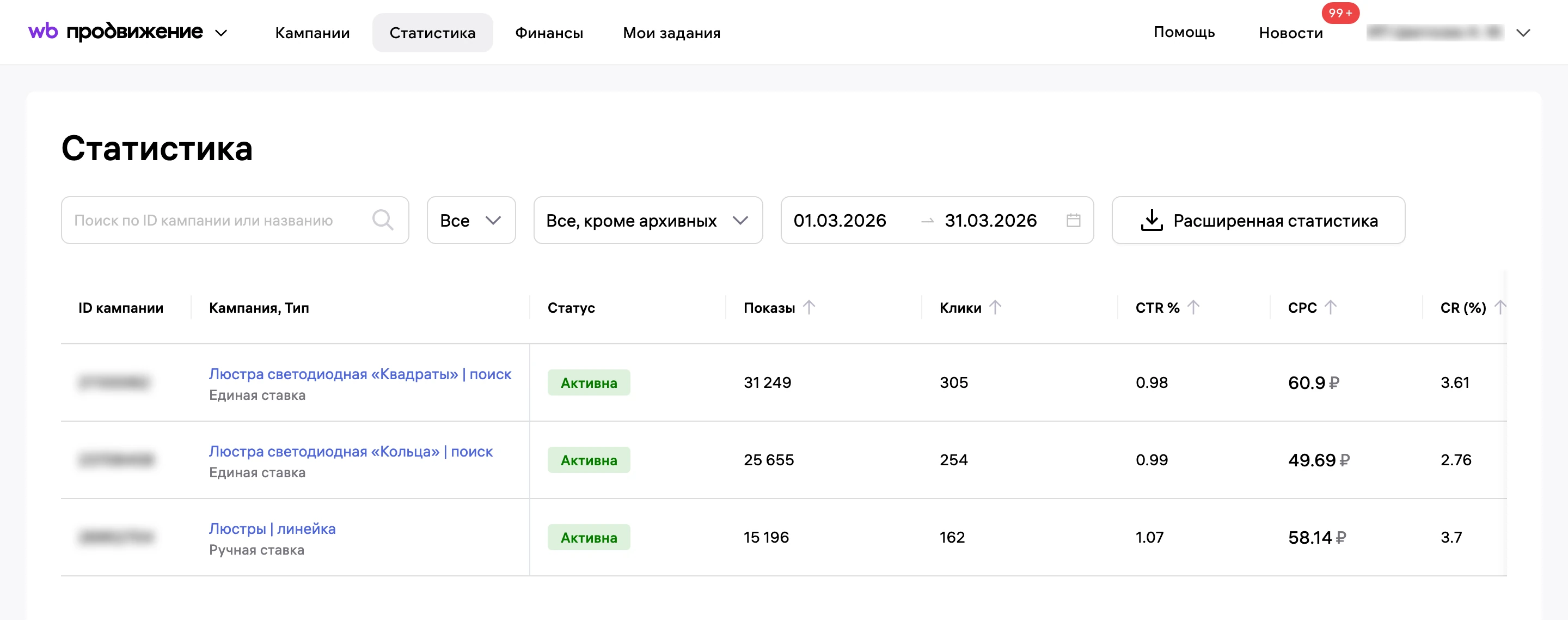Click CPC value 60.9 ₽
The height and width of the screenshot is (620, 1568).
tap(1314, 382)
